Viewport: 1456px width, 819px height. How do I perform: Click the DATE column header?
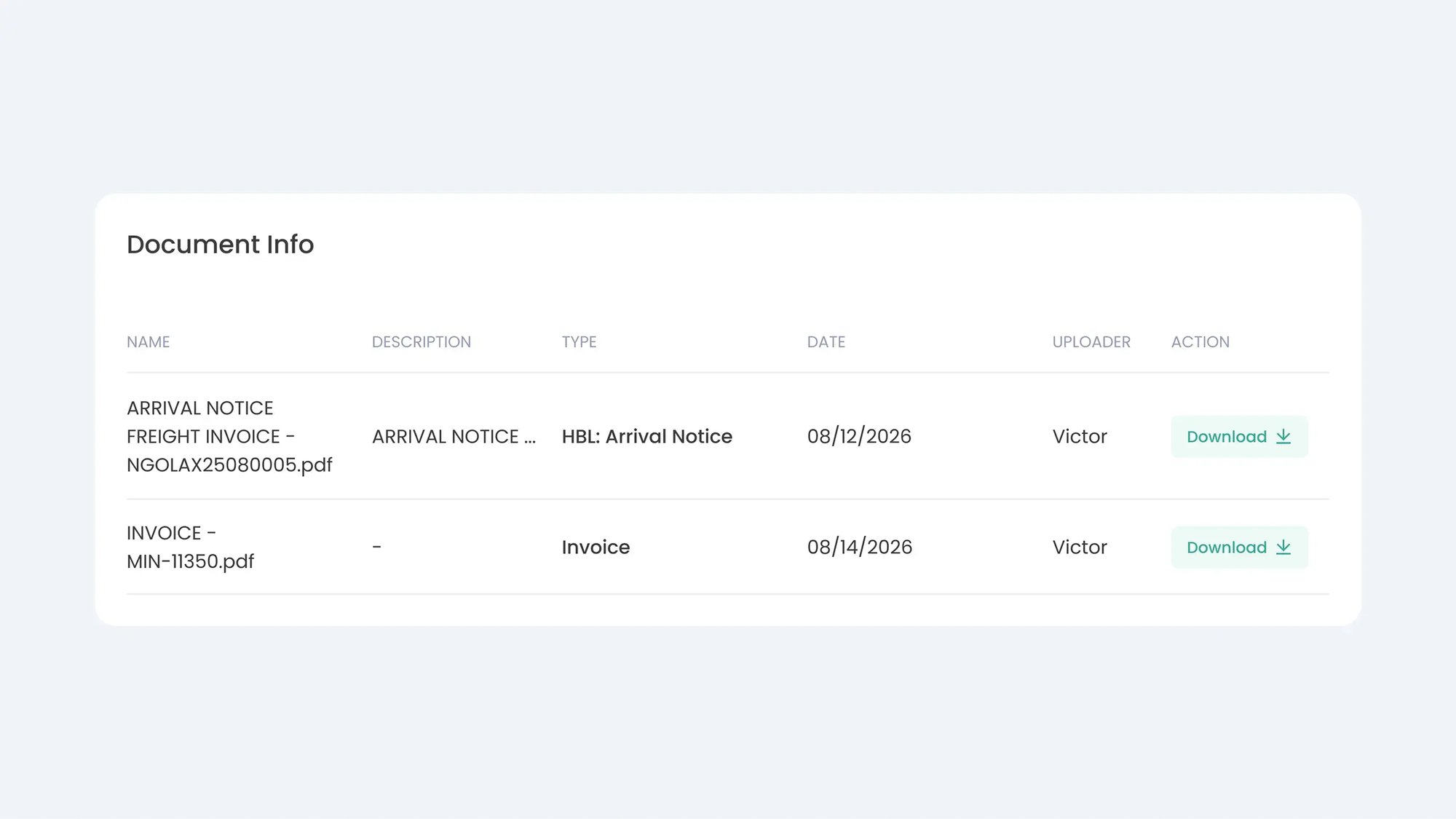tap(826, 342)
